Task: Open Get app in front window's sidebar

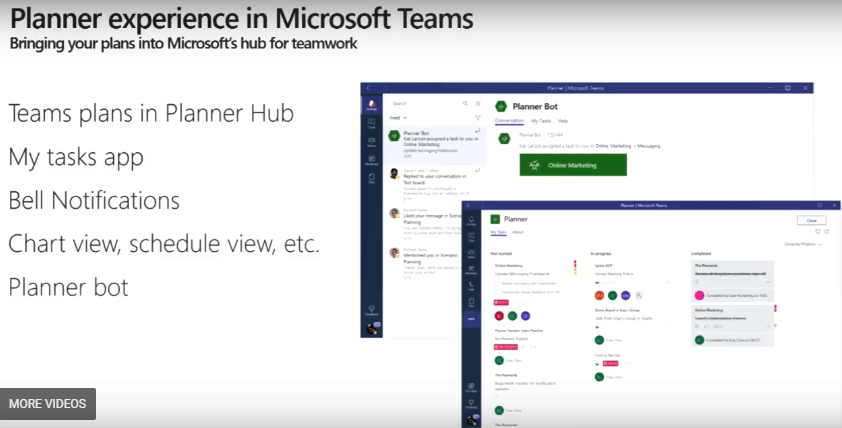Action: pyautogui.click(x=471, y=388)
